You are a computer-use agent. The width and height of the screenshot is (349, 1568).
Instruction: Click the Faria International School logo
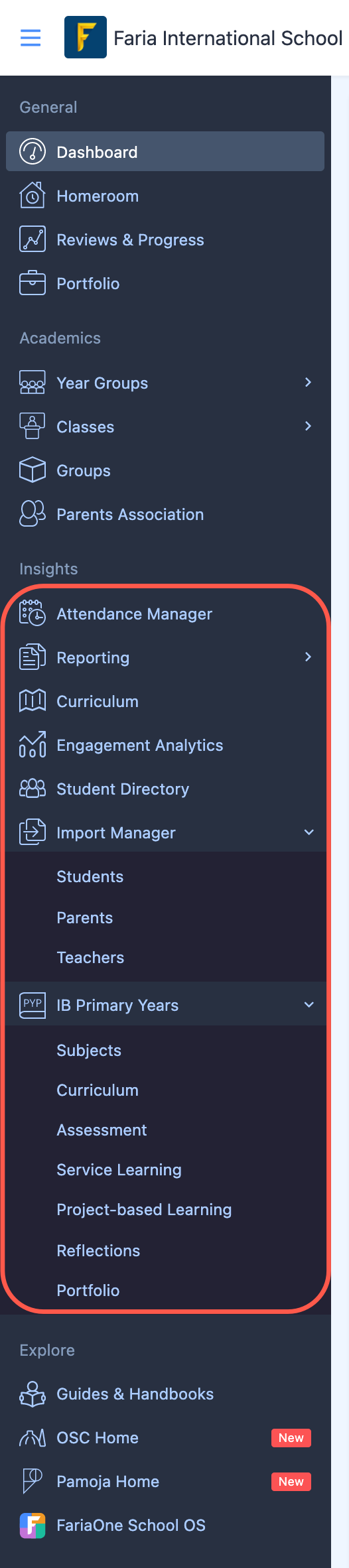86,37
